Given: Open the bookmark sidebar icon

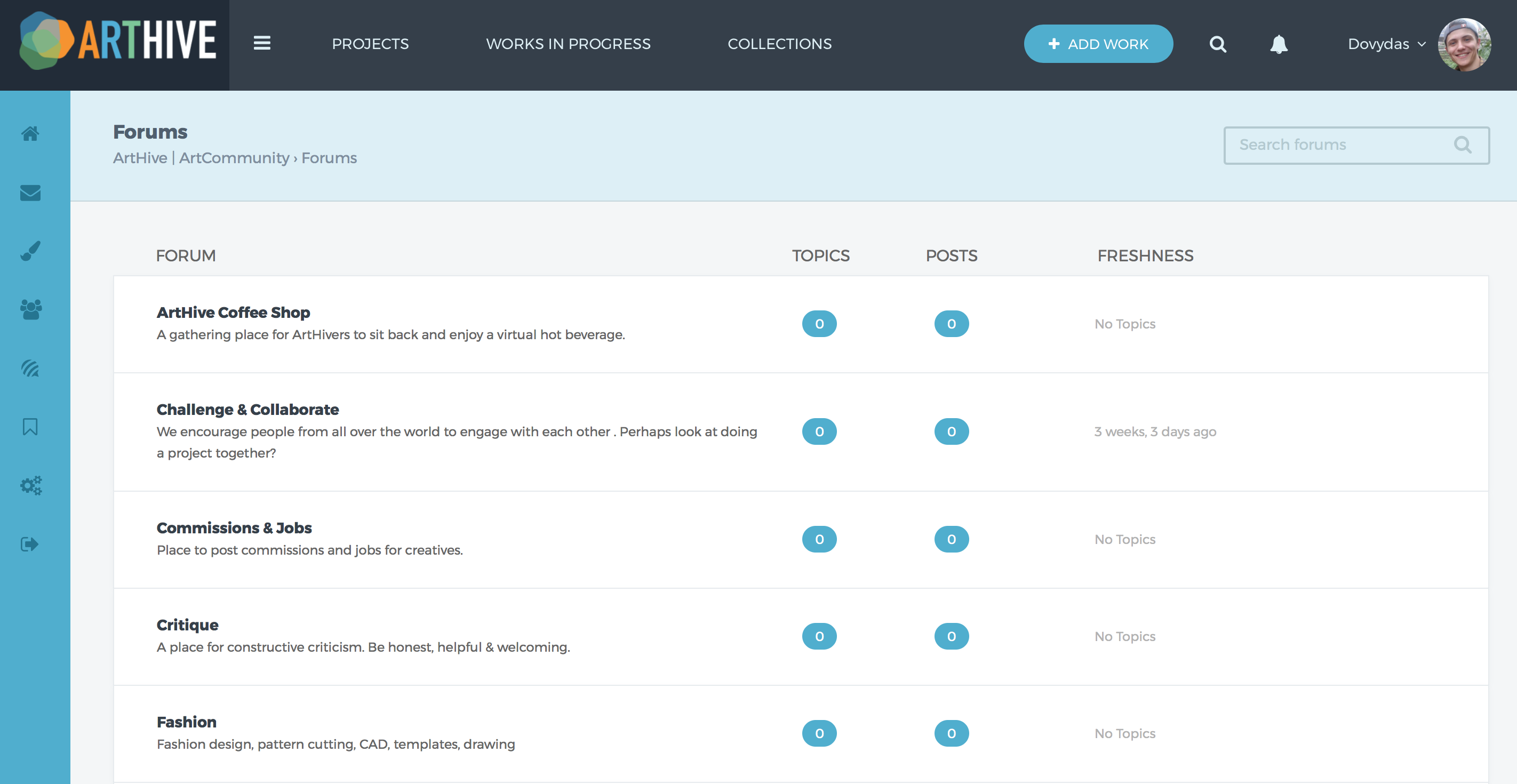Looking at the screenshot, I should pos(30,427).
